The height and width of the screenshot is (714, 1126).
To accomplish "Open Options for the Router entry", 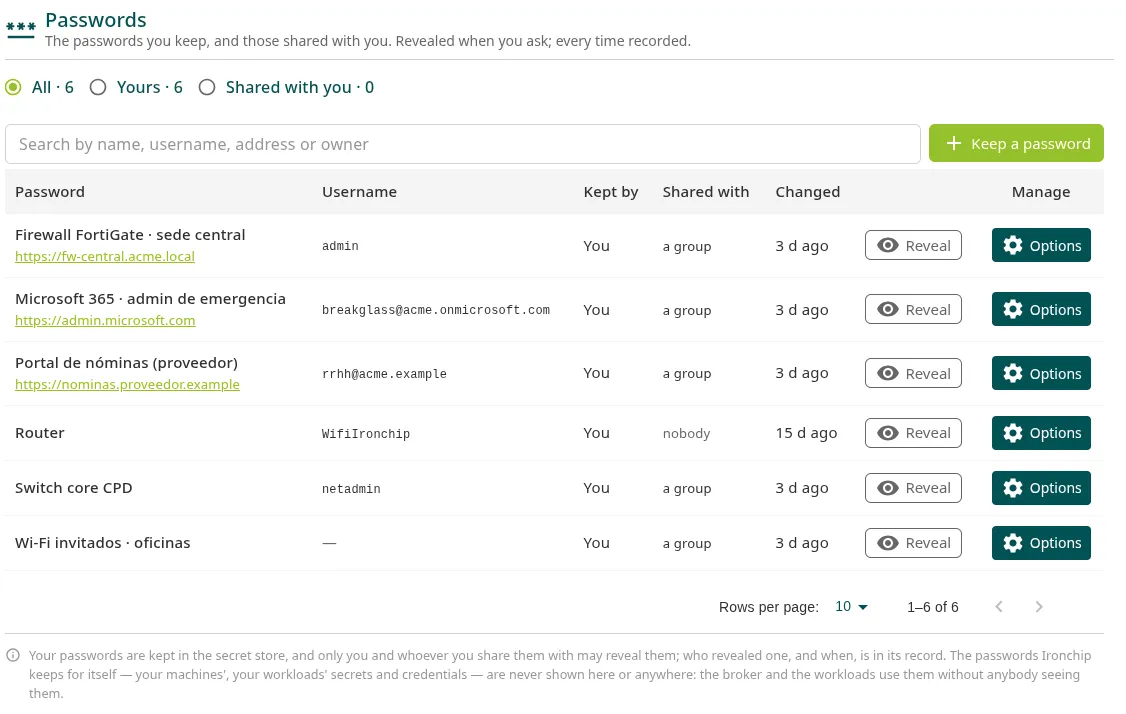I will (x=1041, y=433).
